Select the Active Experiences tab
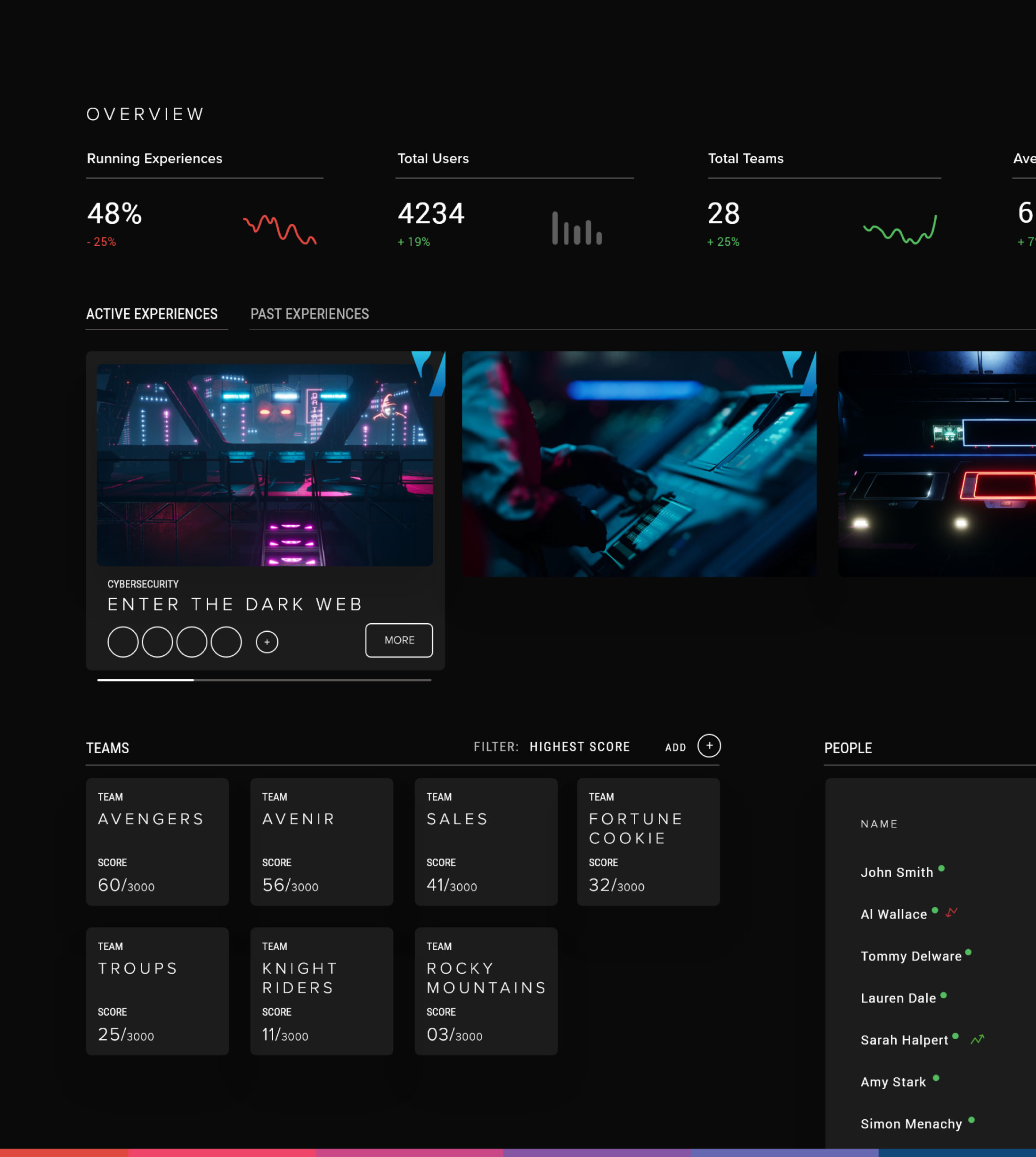 click(152, 314)
